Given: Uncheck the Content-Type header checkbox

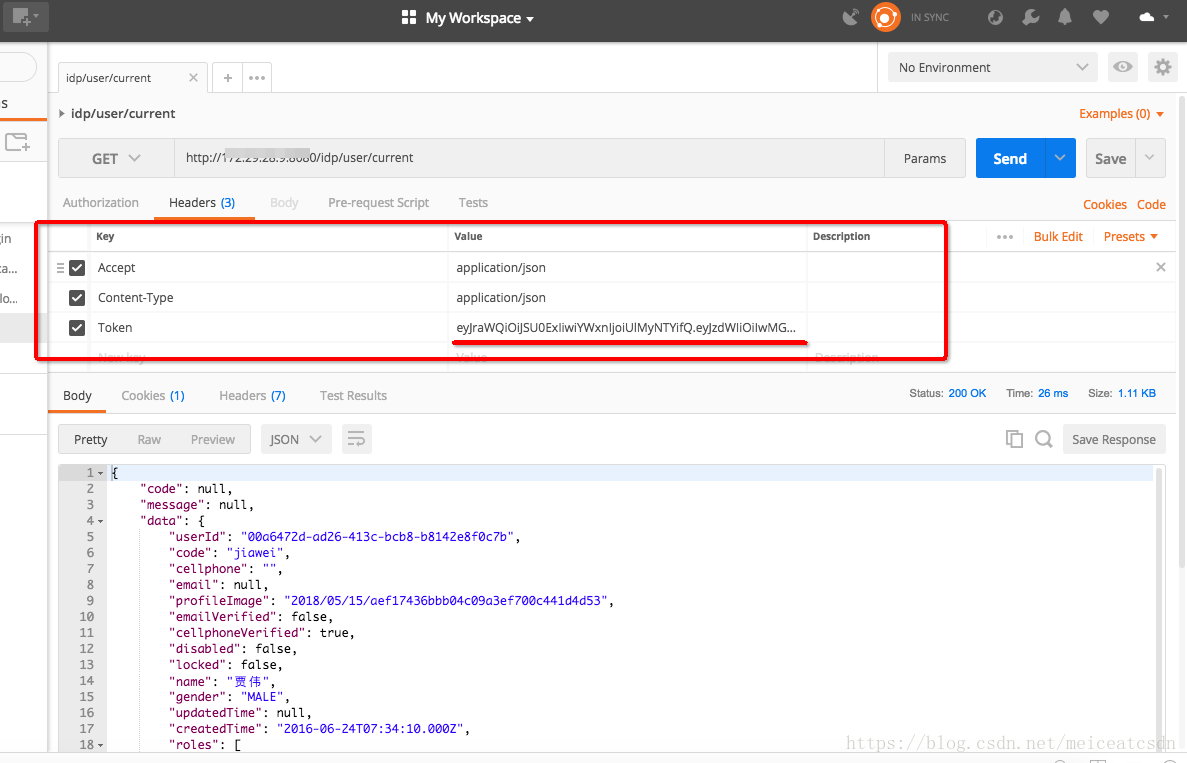Looking at the screenshot, I should [76, 297].
